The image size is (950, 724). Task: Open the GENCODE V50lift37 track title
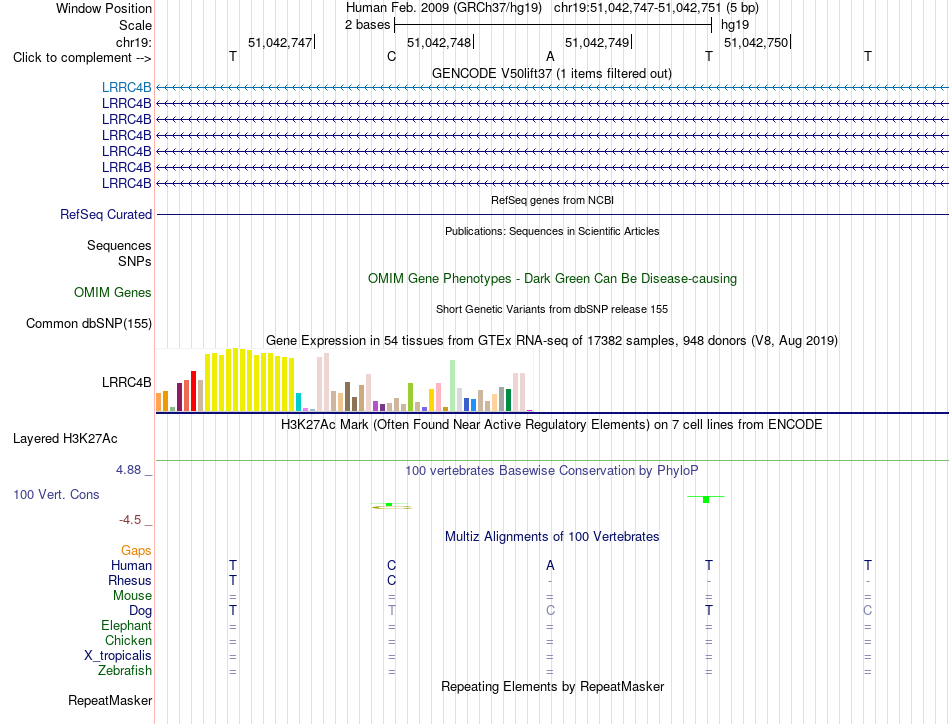coord(552,73)
